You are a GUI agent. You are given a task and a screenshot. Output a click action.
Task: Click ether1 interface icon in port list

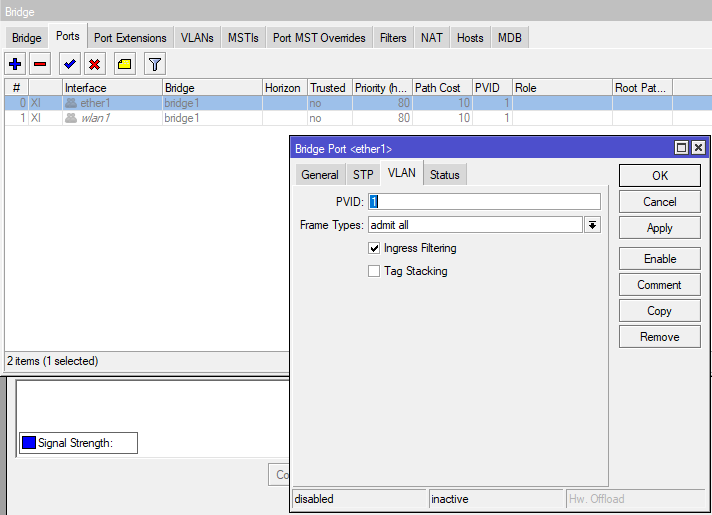coord(71,103)
